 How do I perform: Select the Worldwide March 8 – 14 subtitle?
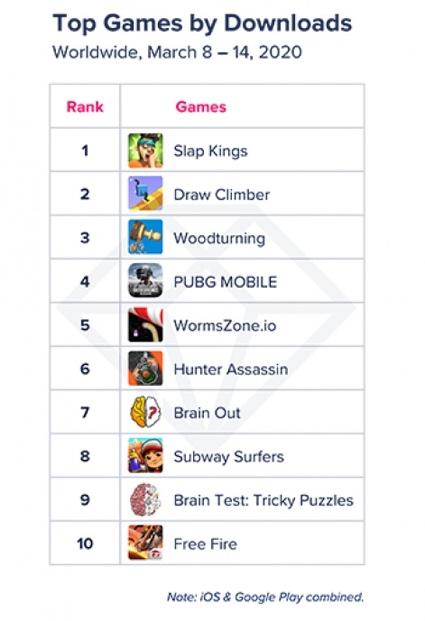pyautogui.click(x=177, y=52)
